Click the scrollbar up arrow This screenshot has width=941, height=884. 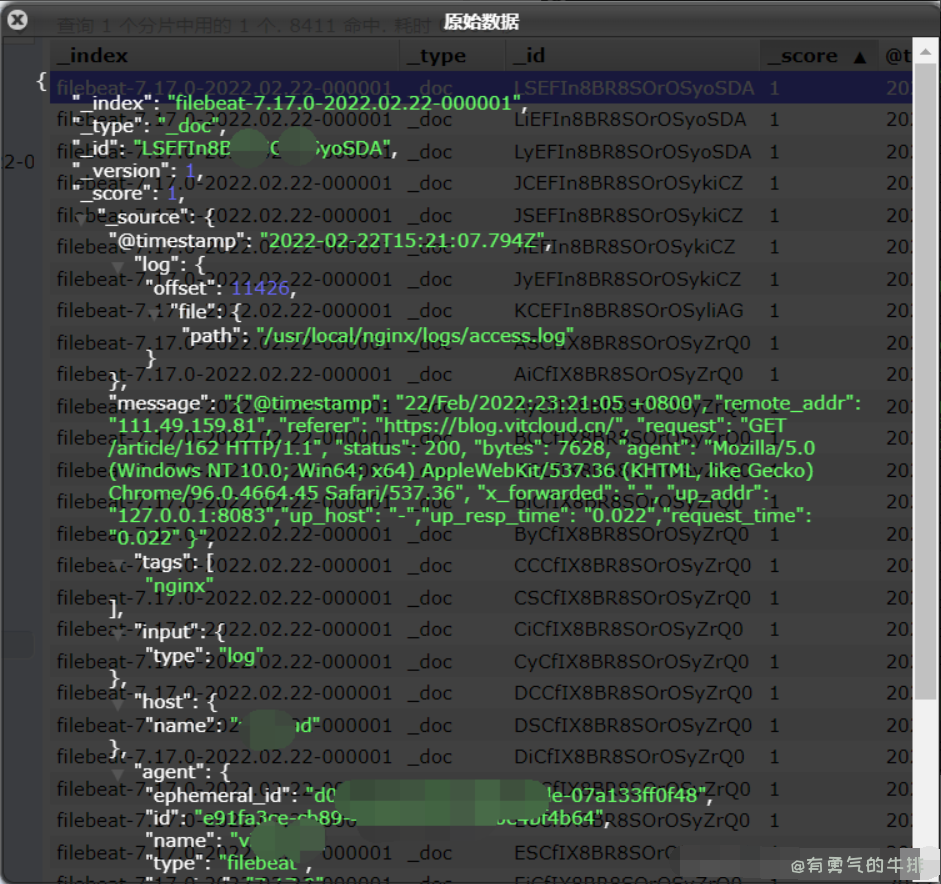[925, 52]
